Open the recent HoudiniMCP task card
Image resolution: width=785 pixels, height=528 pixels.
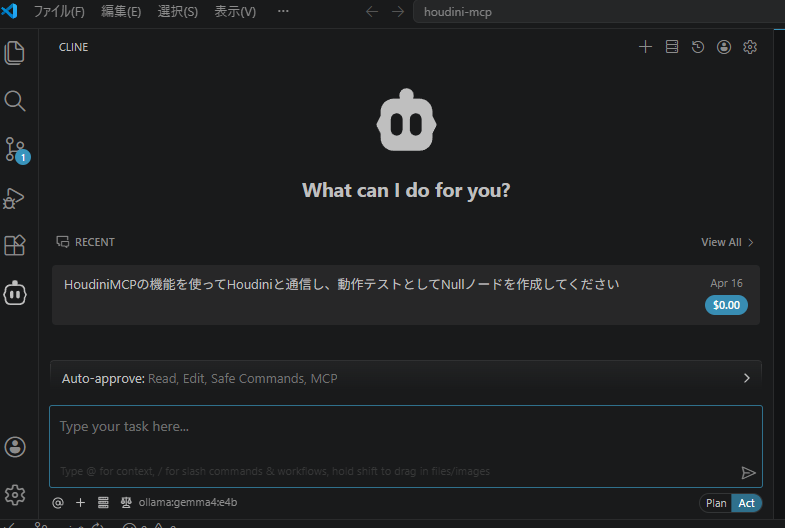pyautogui.click(x=406, y=295)
